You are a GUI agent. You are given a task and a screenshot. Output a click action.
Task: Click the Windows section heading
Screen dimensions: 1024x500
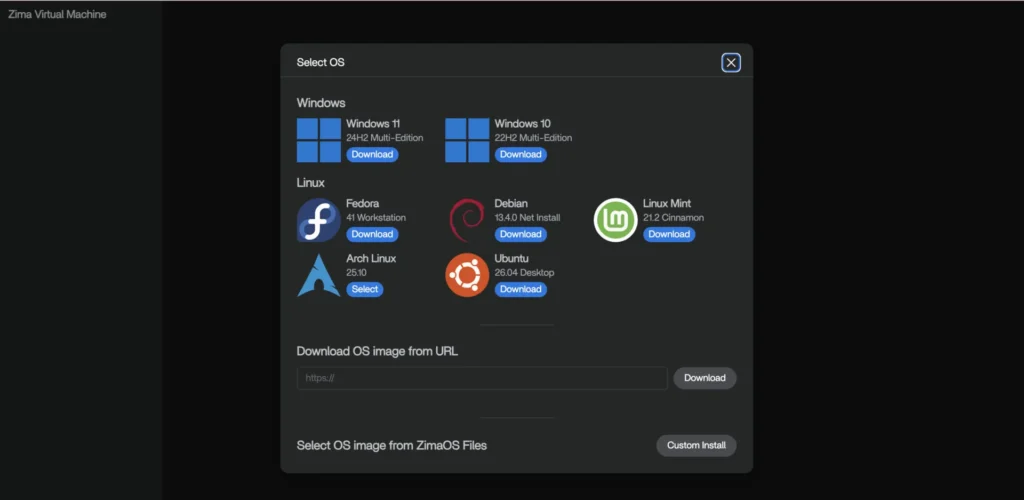(x=321, y=103)
